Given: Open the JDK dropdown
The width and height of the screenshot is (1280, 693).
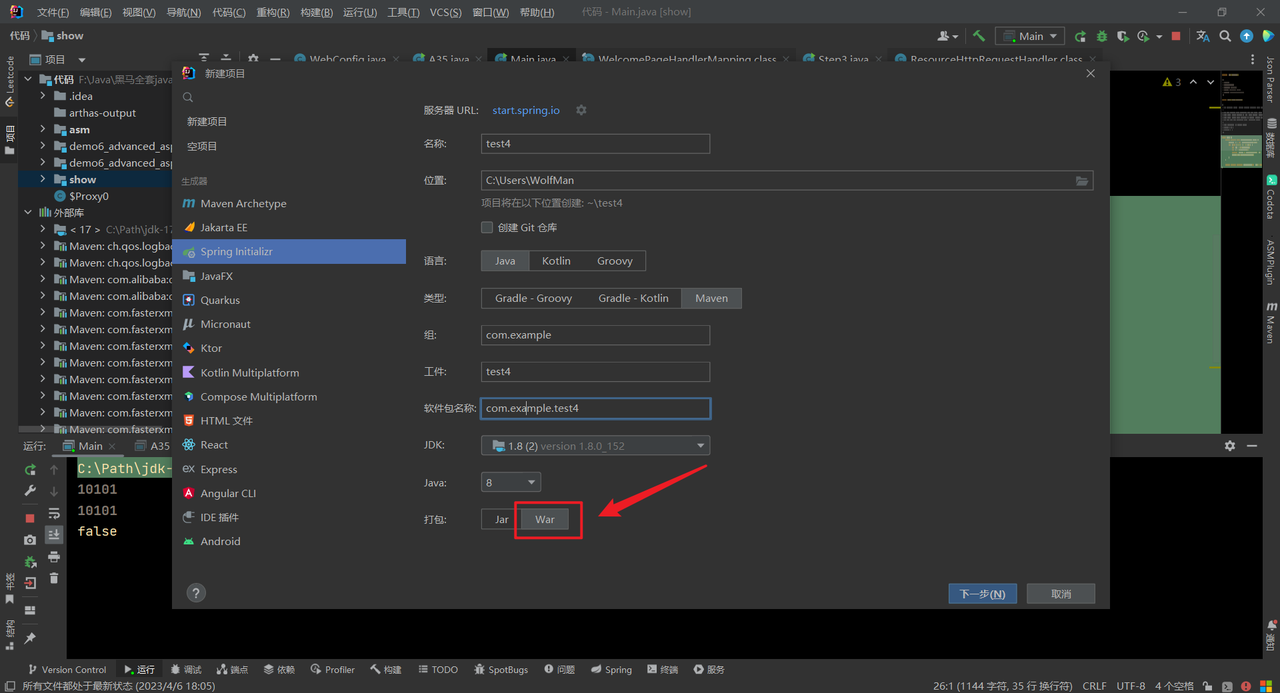Looking at the screenshot, I should (596, 445).
